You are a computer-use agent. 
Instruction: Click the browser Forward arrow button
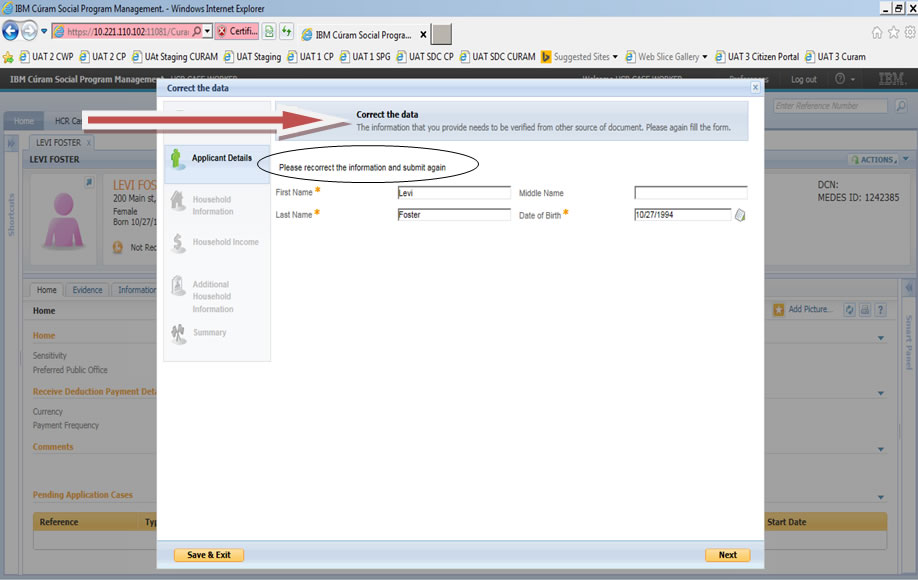point(29,30)
